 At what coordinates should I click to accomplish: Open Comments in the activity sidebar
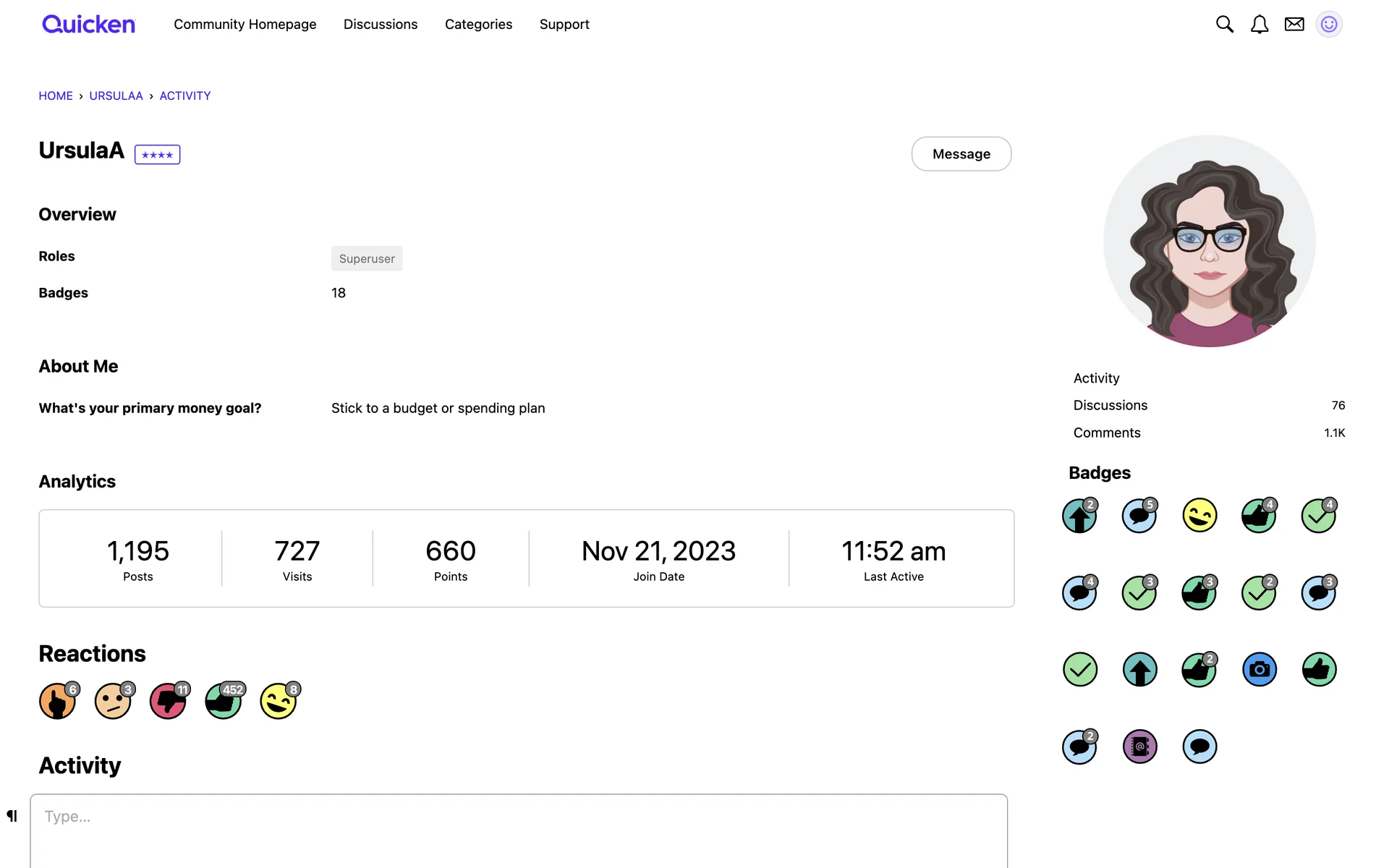[x=1107, y=433]
